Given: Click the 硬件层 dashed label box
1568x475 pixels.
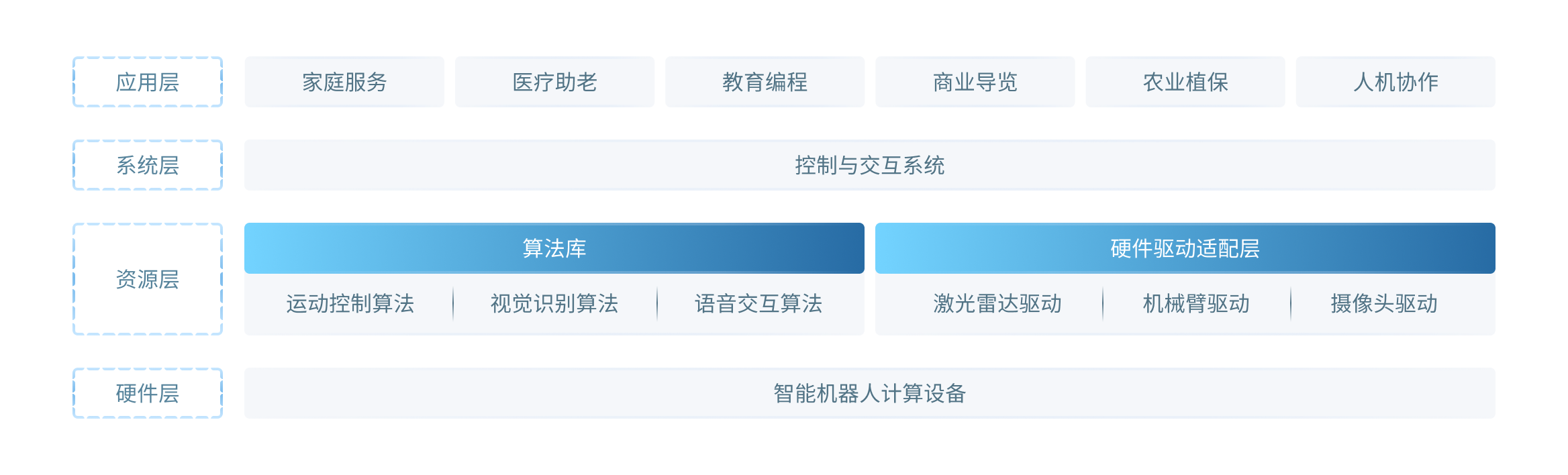Looking at the screenshot, I should coord(148,393).
